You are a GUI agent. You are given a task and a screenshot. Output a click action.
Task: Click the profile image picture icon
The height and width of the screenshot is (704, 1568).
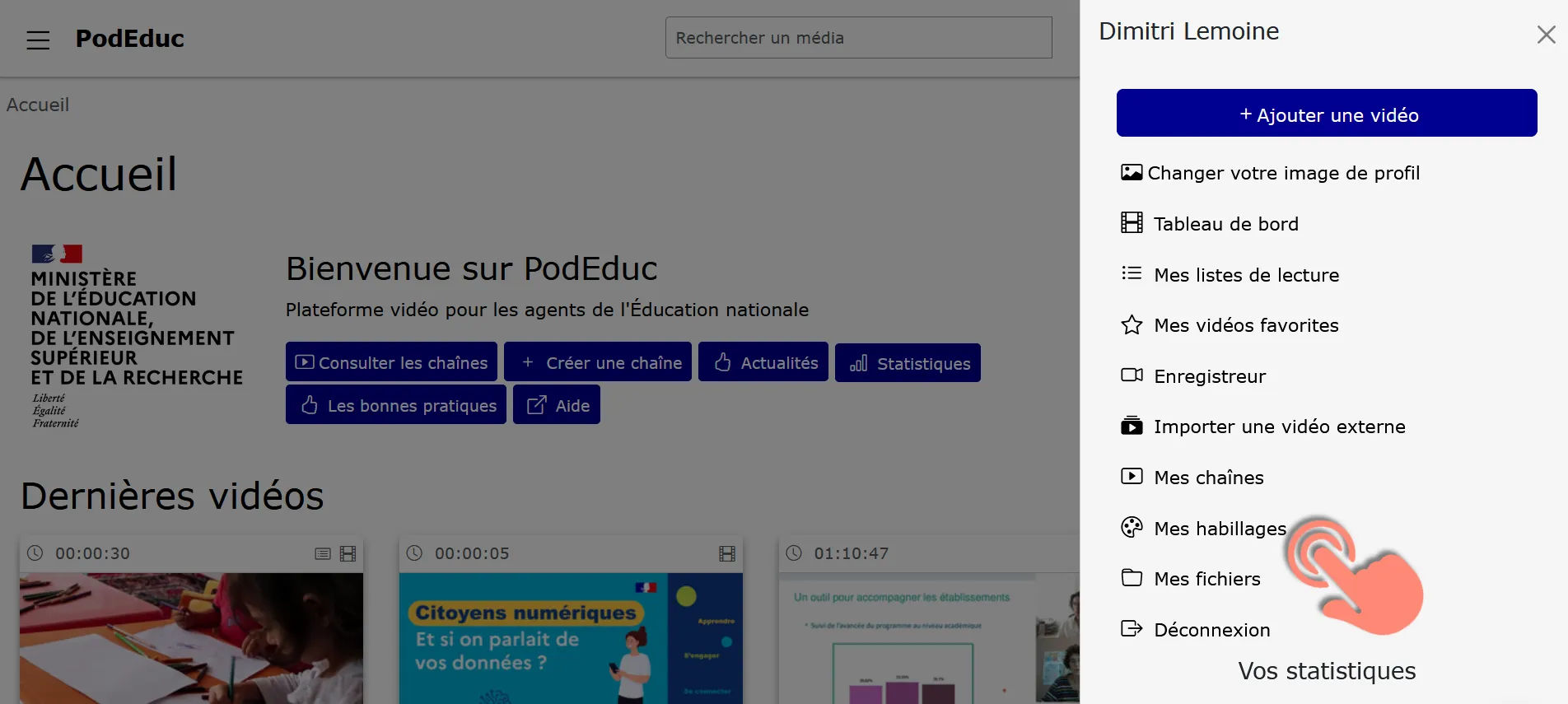pyautogui.click(x=1132, y=173)
